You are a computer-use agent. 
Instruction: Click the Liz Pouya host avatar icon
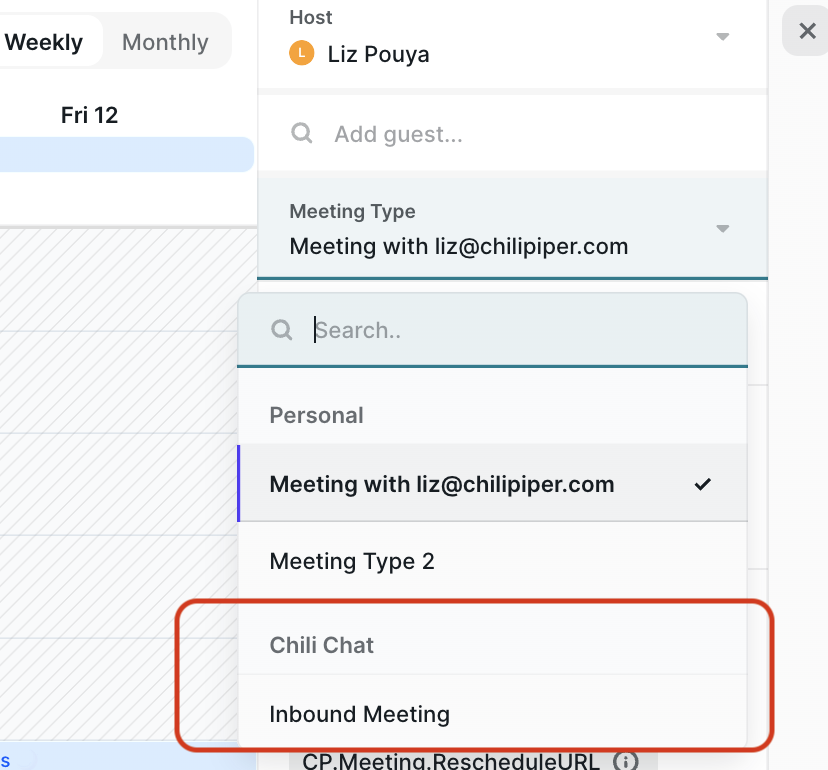point(302,53)
